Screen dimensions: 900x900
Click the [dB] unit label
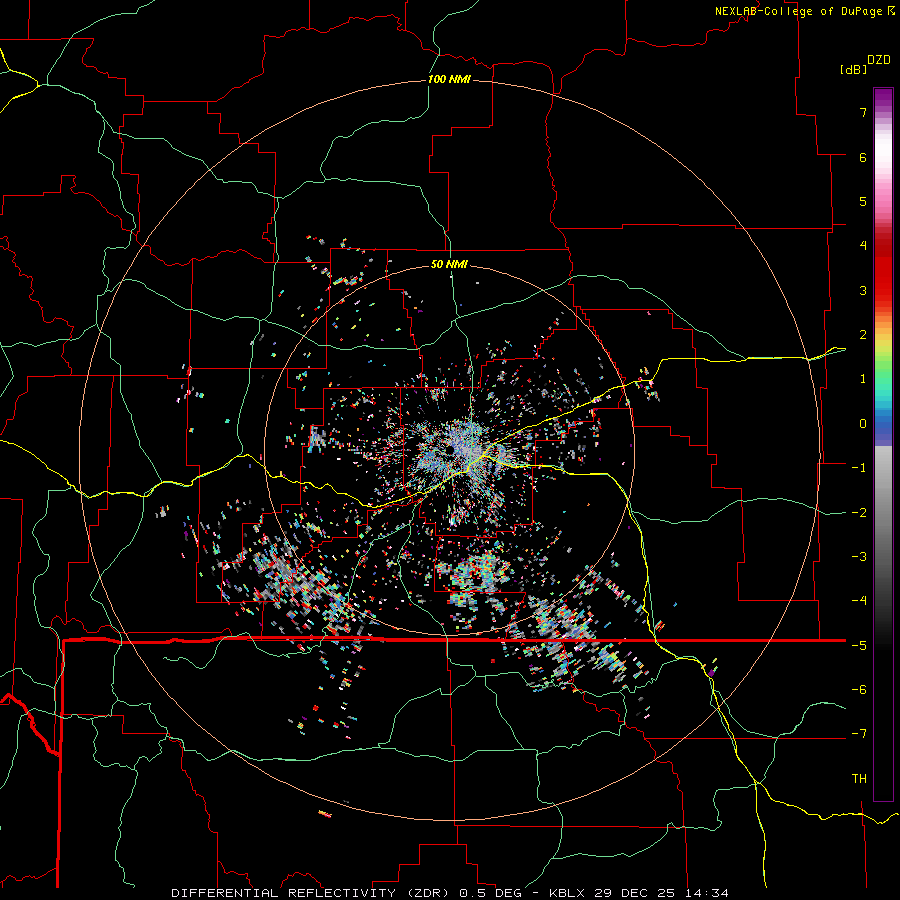(853, 70)
